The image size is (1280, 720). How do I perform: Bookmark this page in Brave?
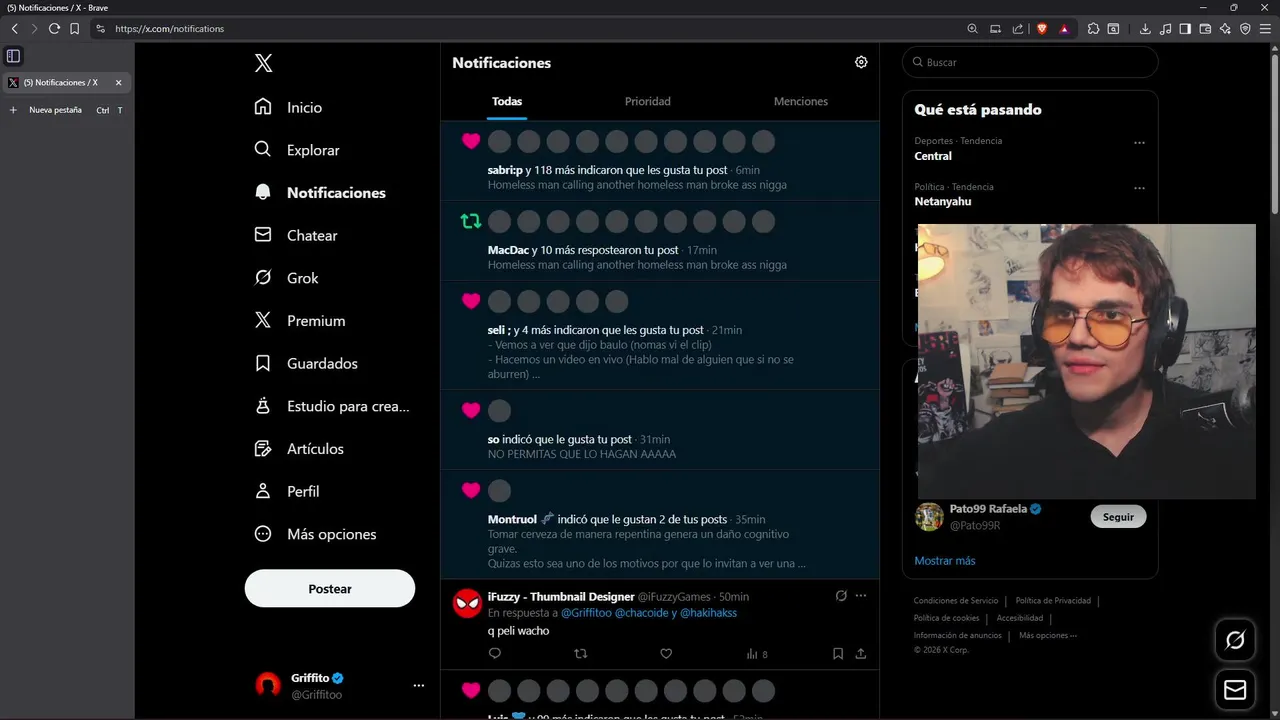[74, 29]
